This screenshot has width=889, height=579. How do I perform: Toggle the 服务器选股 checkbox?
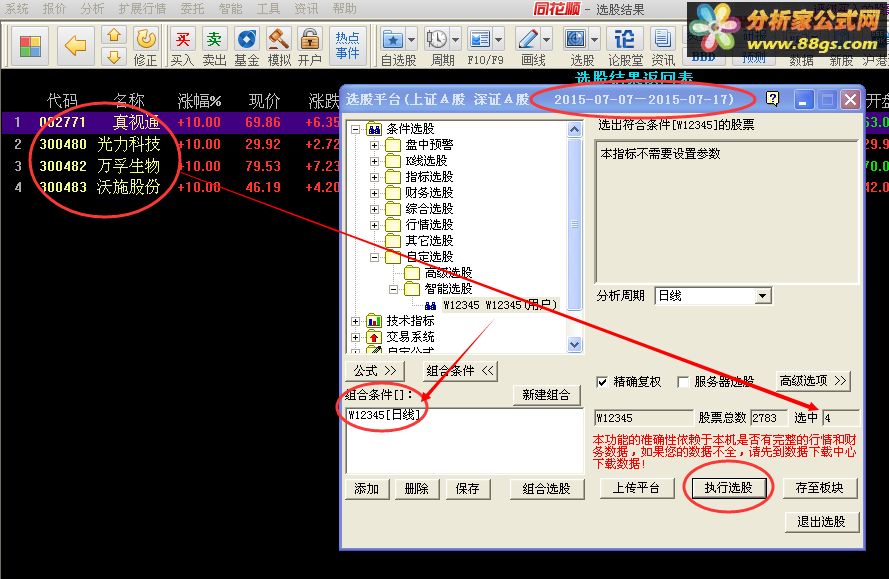pyautogui.click(x=683, y=382)
